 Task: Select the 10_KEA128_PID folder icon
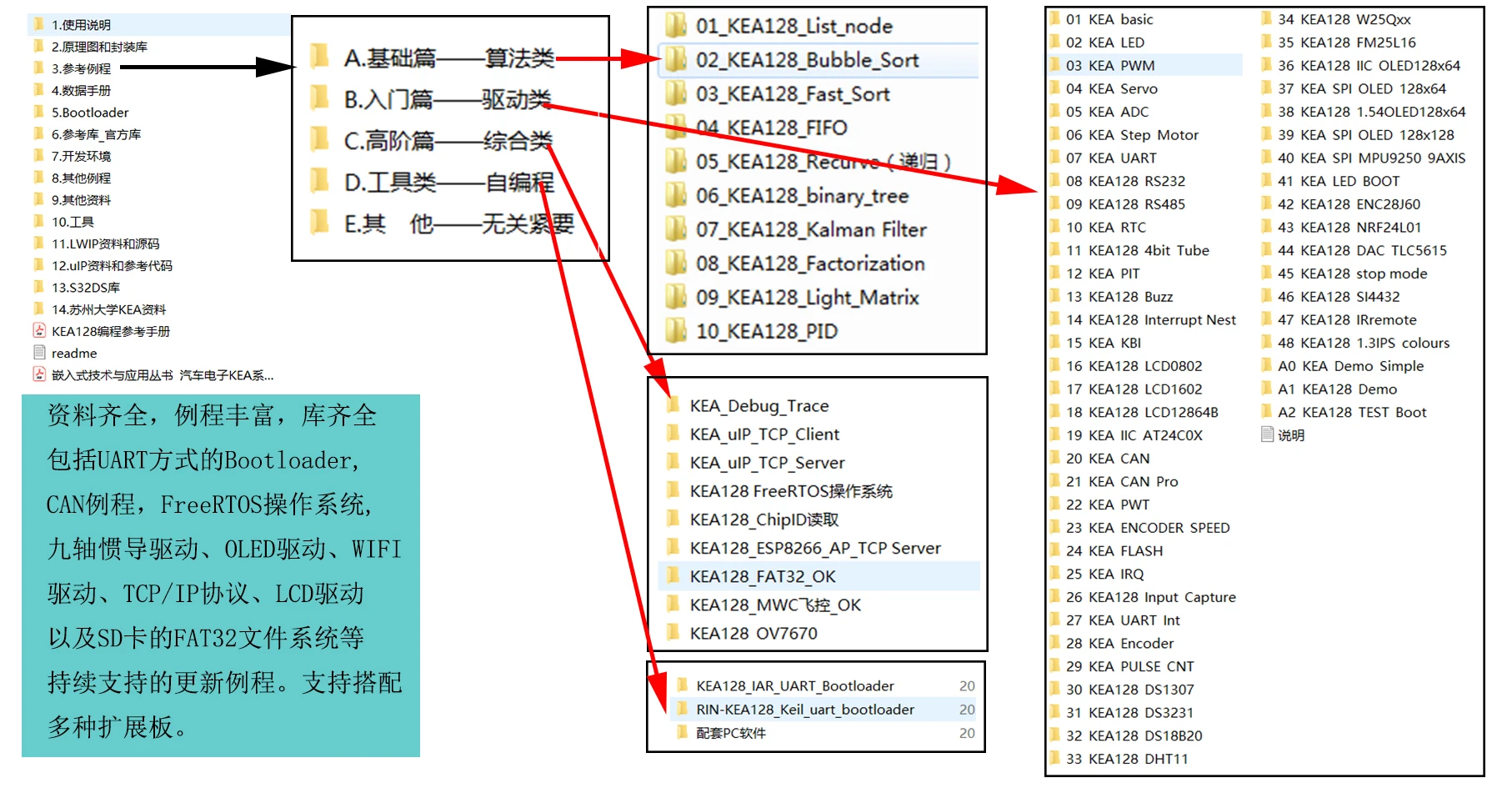coord(675,331)
